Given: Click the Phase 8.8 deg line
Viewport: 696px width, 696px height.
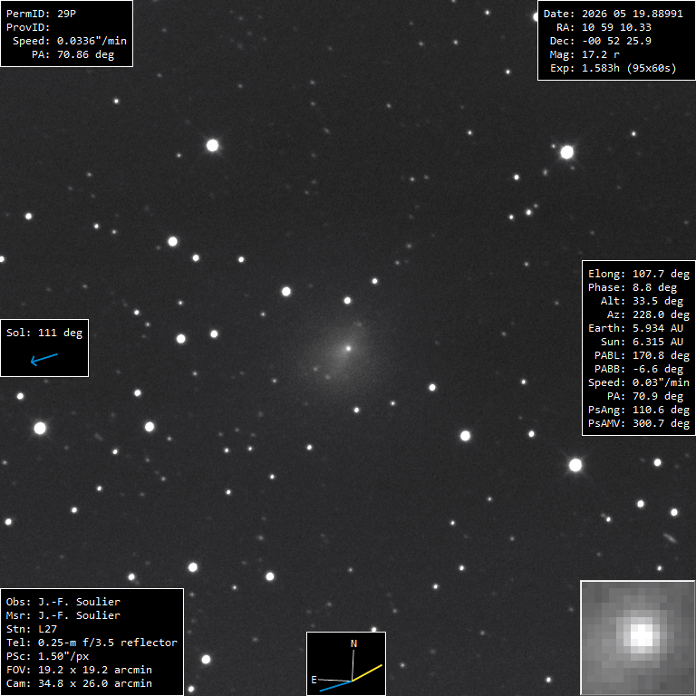Looking at the screenshot, I should click(x=633, y=288).
